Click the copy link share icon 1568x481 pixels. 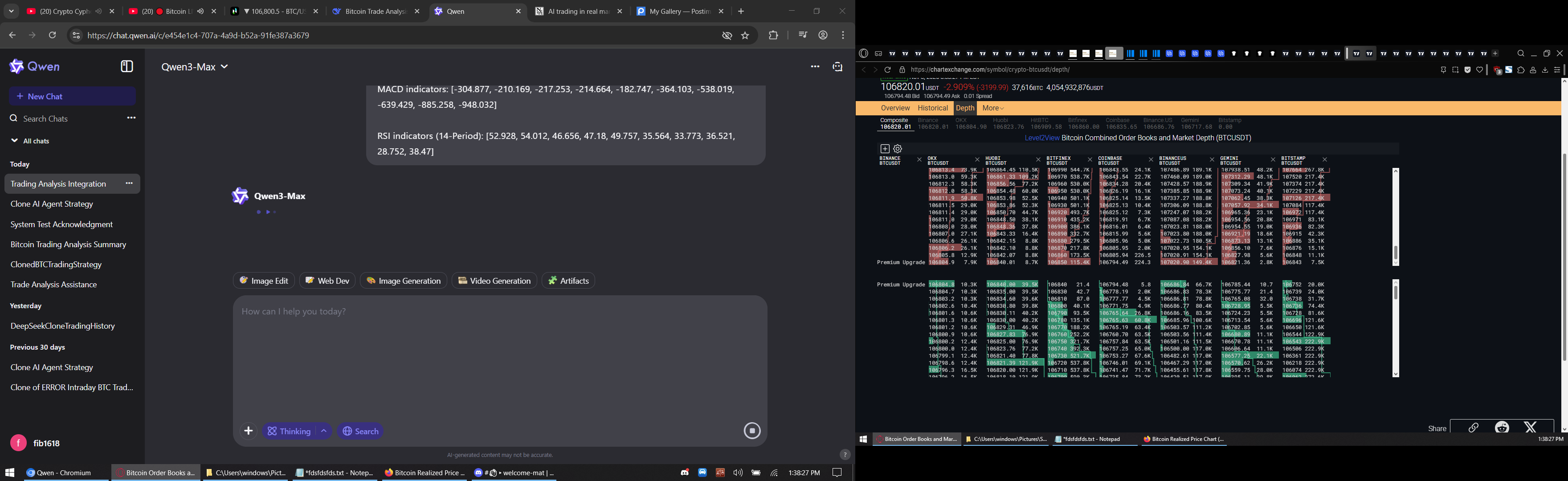click(1473, 428)
